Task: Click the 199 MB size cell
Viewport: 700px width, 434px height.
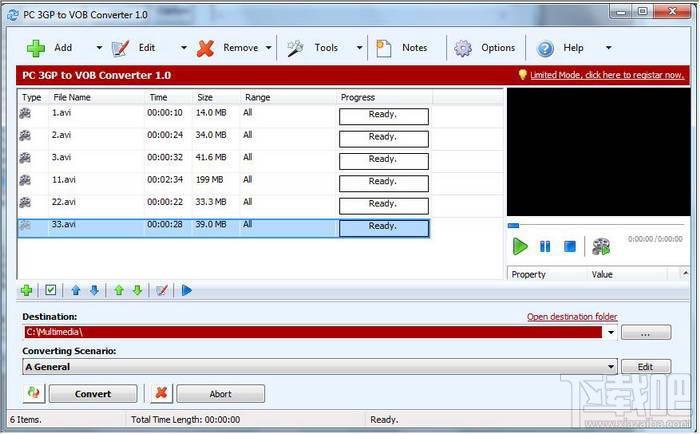Action: pyautogui.click(x=209, y=179)
